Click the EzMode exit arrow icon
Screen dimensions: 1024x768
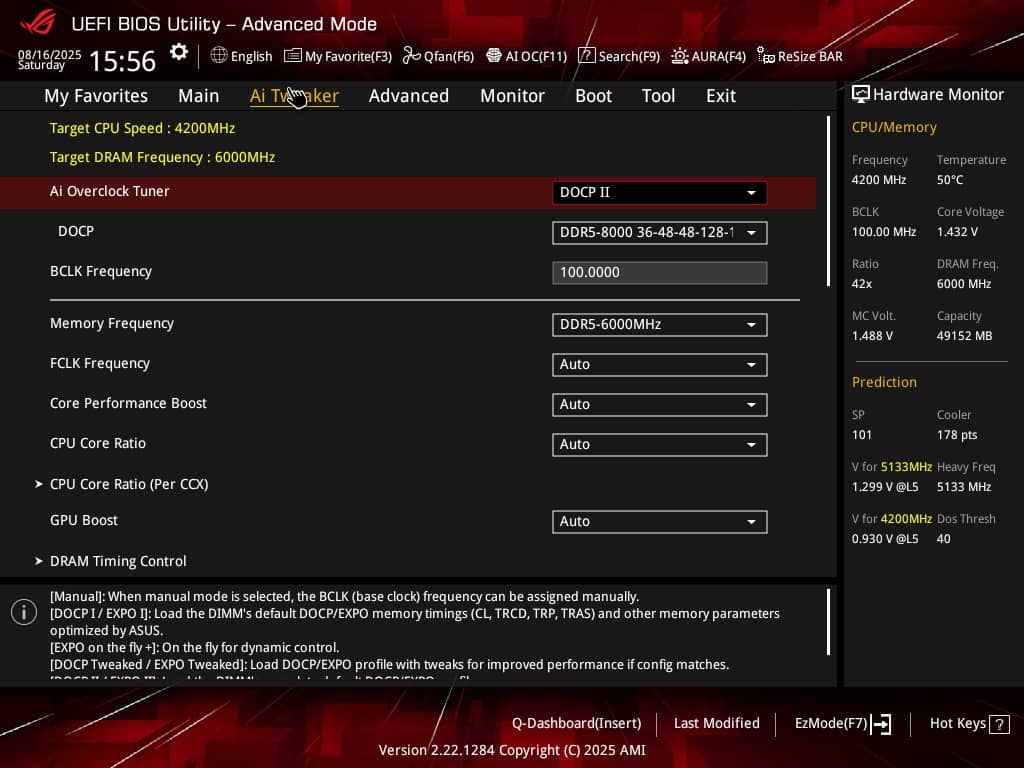881,724
